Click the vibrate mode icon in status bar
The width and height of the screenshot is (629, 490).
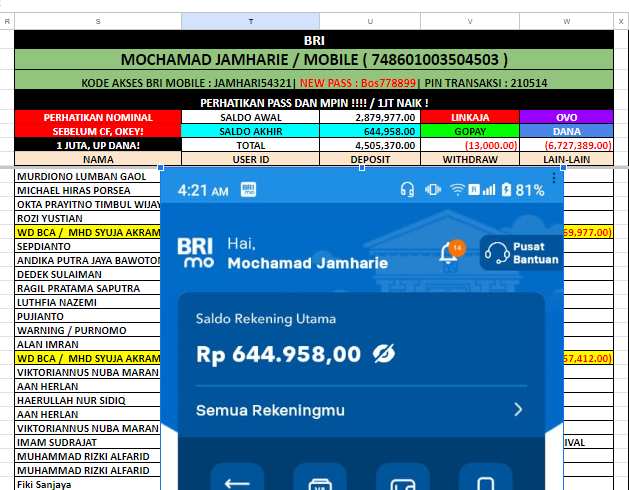(433, 189)
